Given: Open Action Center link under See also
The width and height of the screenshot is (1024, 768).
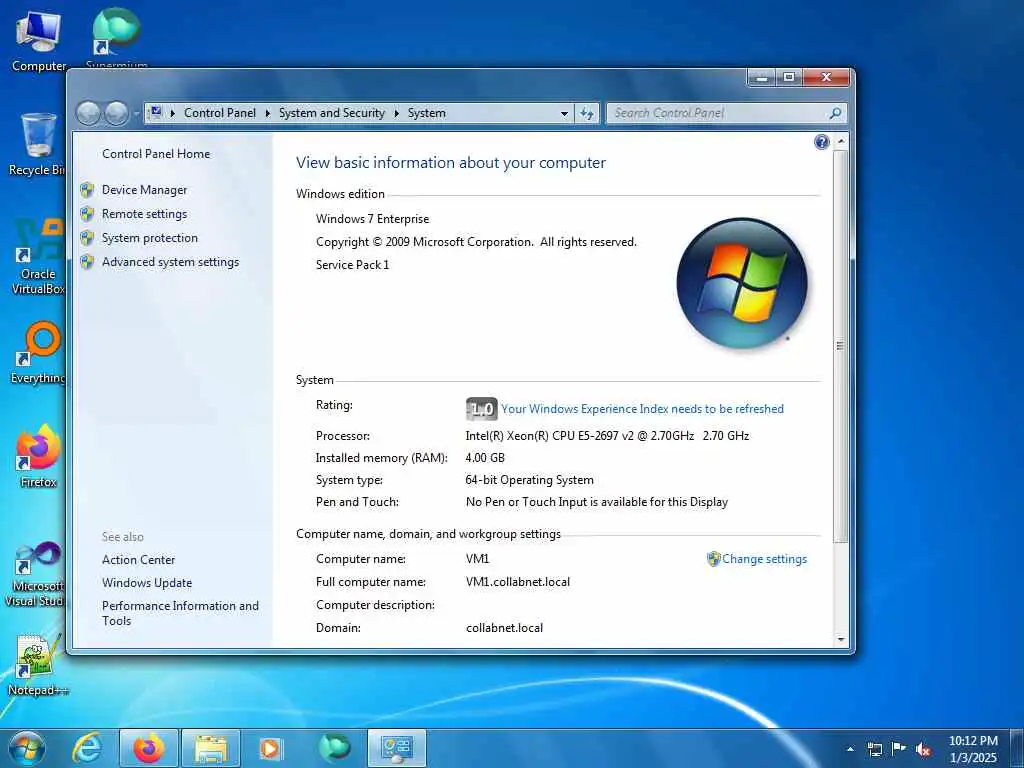Looking at the screenshot, I should 138,560.
